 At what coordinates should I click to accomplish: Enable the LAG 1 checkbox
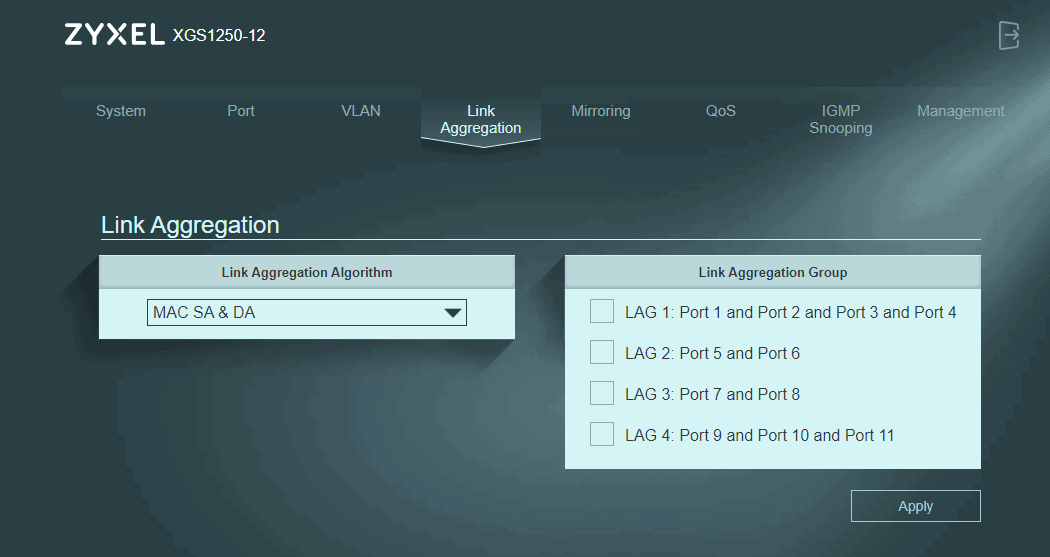601,312
